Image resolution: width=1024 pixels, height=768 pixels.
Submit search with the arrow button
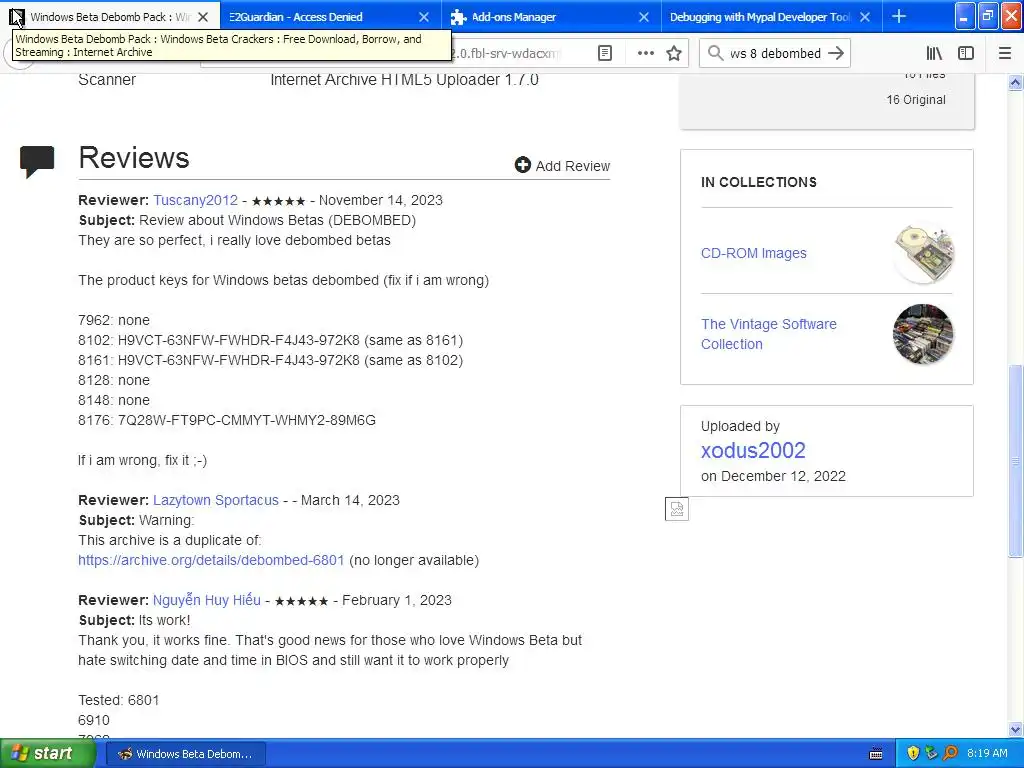pos(836,53)
